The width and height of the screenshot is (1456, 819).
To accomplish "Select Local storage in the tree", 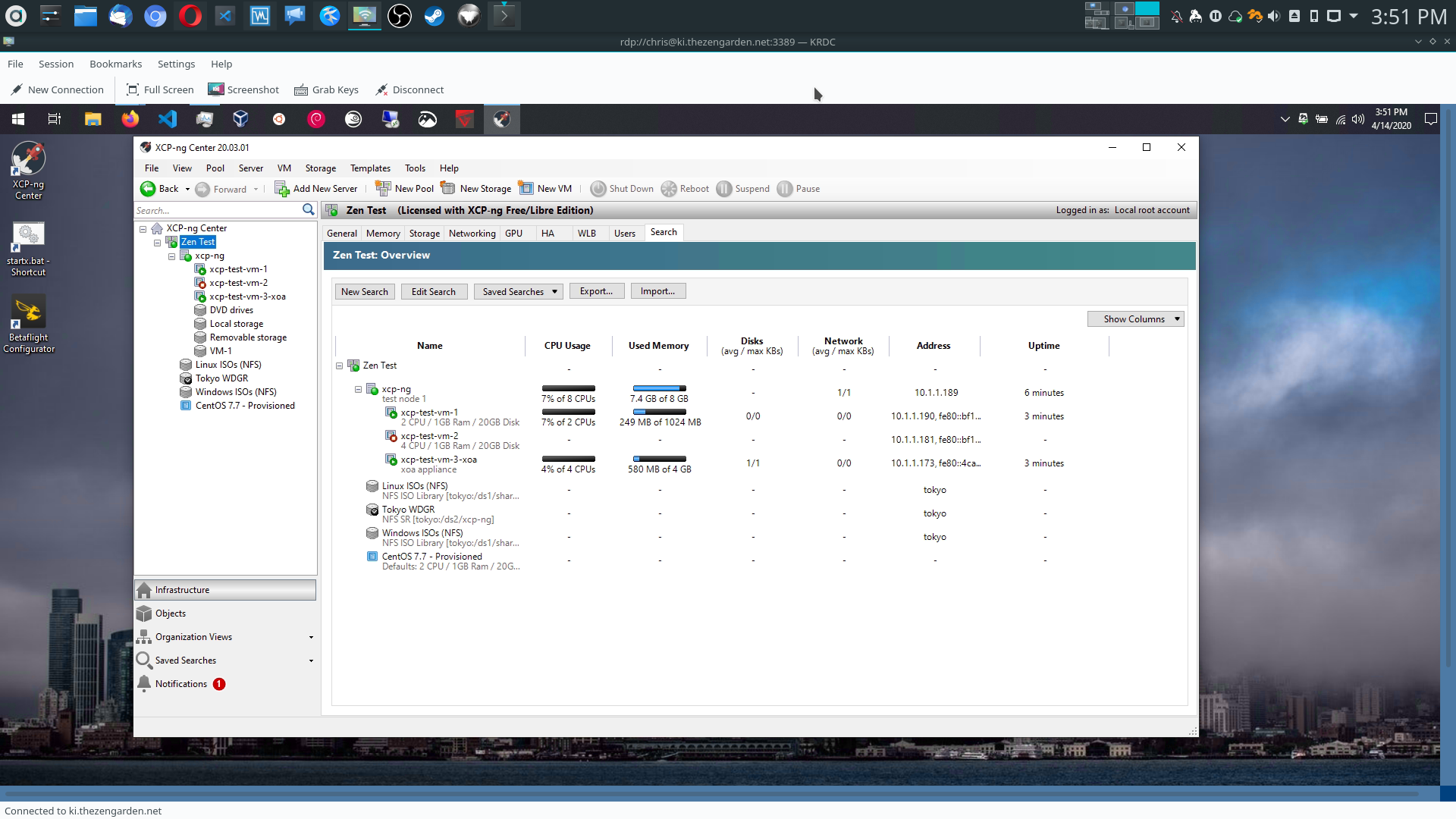I will 236,324.
